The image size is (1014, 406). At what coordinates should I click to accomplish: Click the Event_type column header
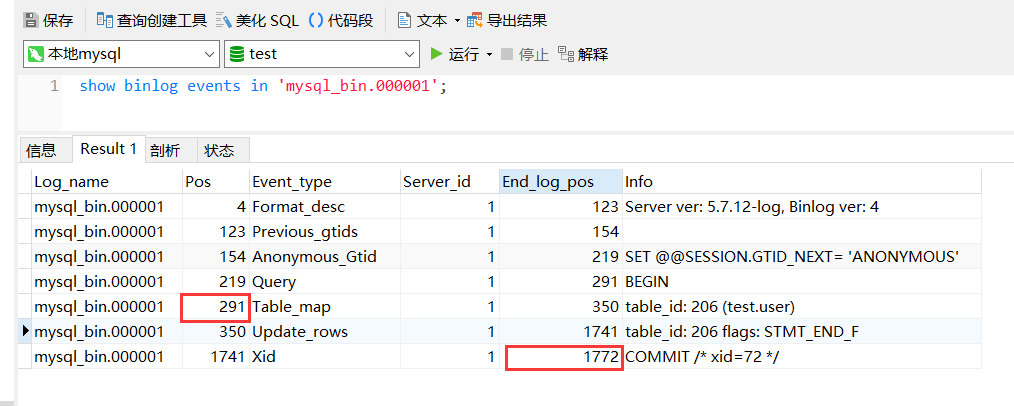coord(325,182)
